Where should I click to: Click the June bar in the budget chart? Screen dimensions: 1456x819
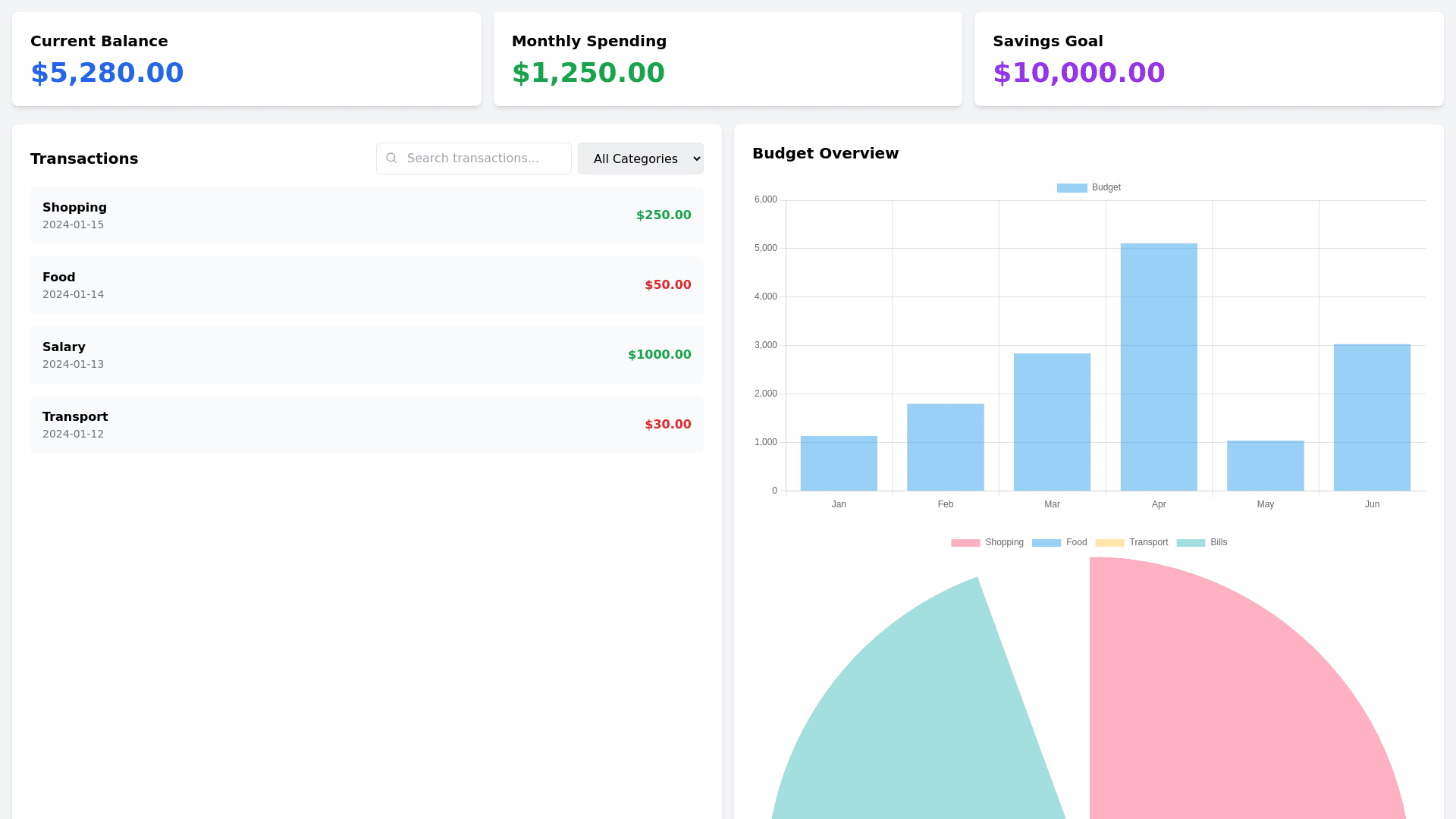[1372, 418]
